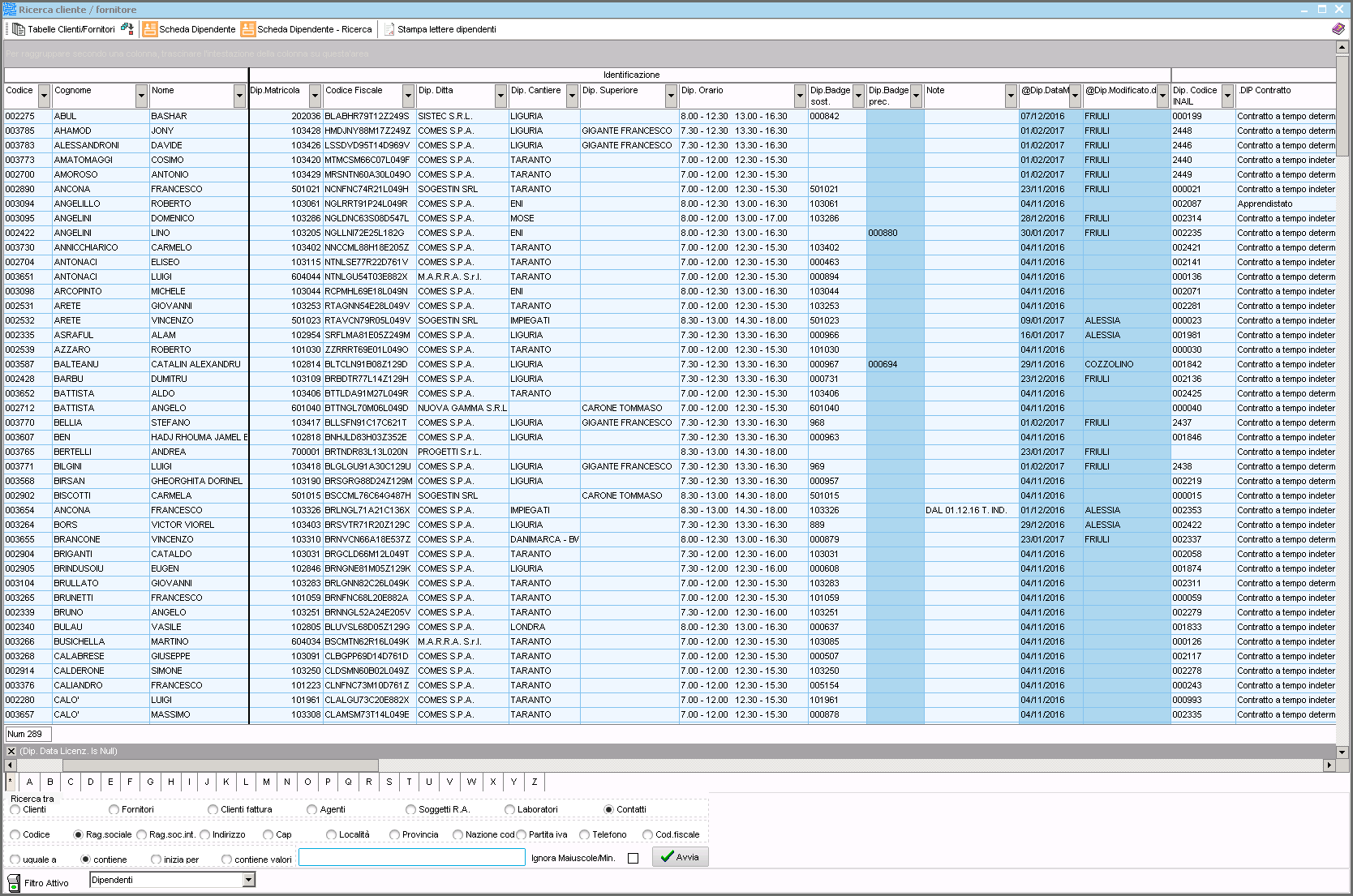Click the Filtro Attivo icon
Screen dimensions: 1353x896
[x=14, y=883]
